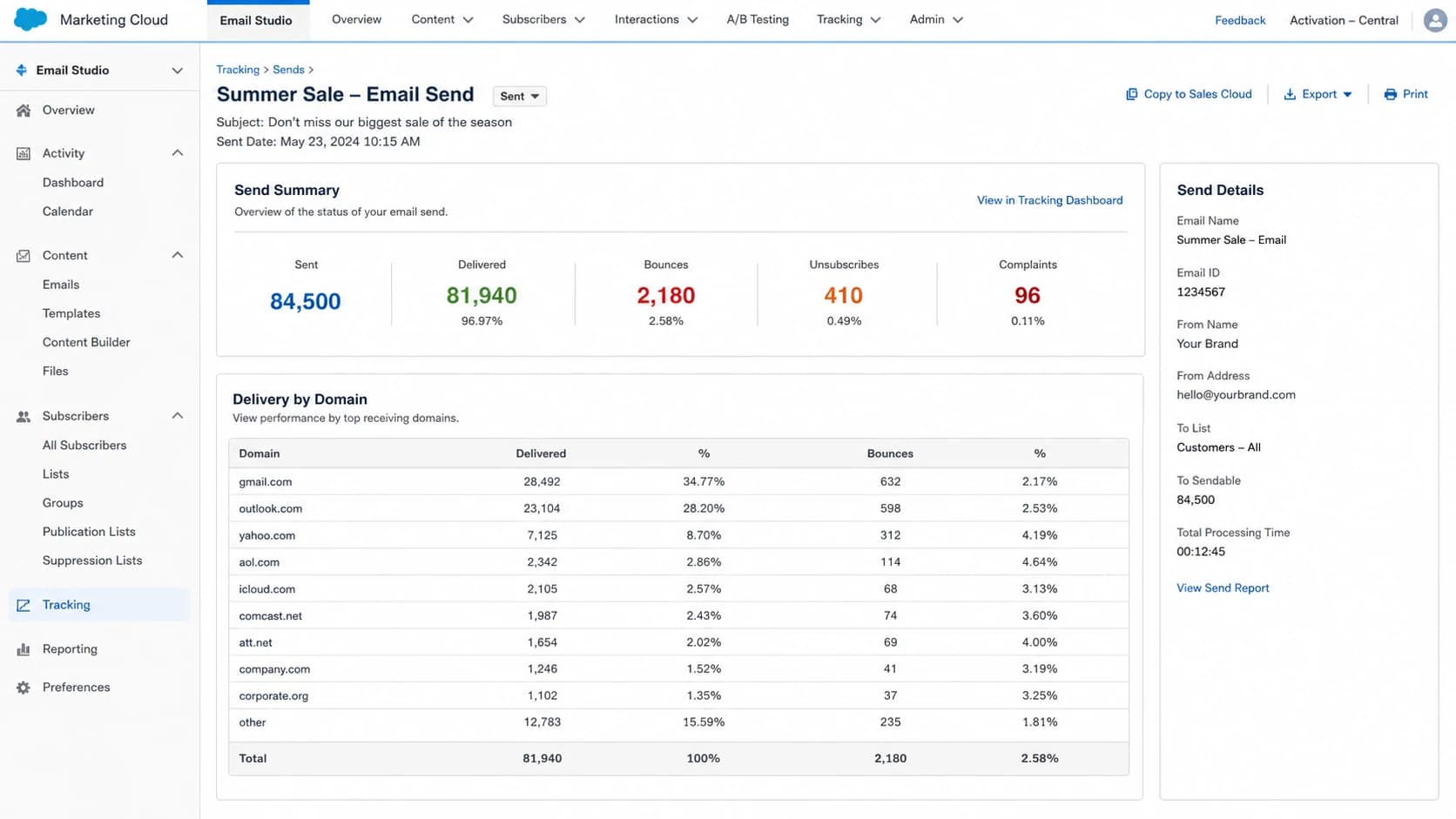Click the Copy to Sales Cloud icon
Image resolution: width=1456 pixels, height=819 pixels.
[x=1131, y=94]
